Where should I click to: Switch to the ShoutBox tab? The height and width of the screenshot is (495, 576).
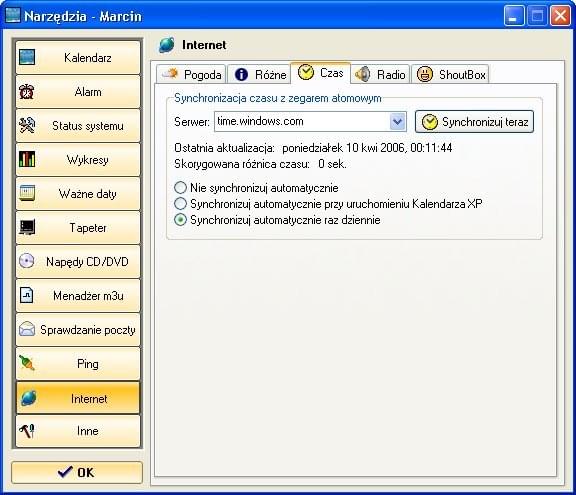[450, 74]
